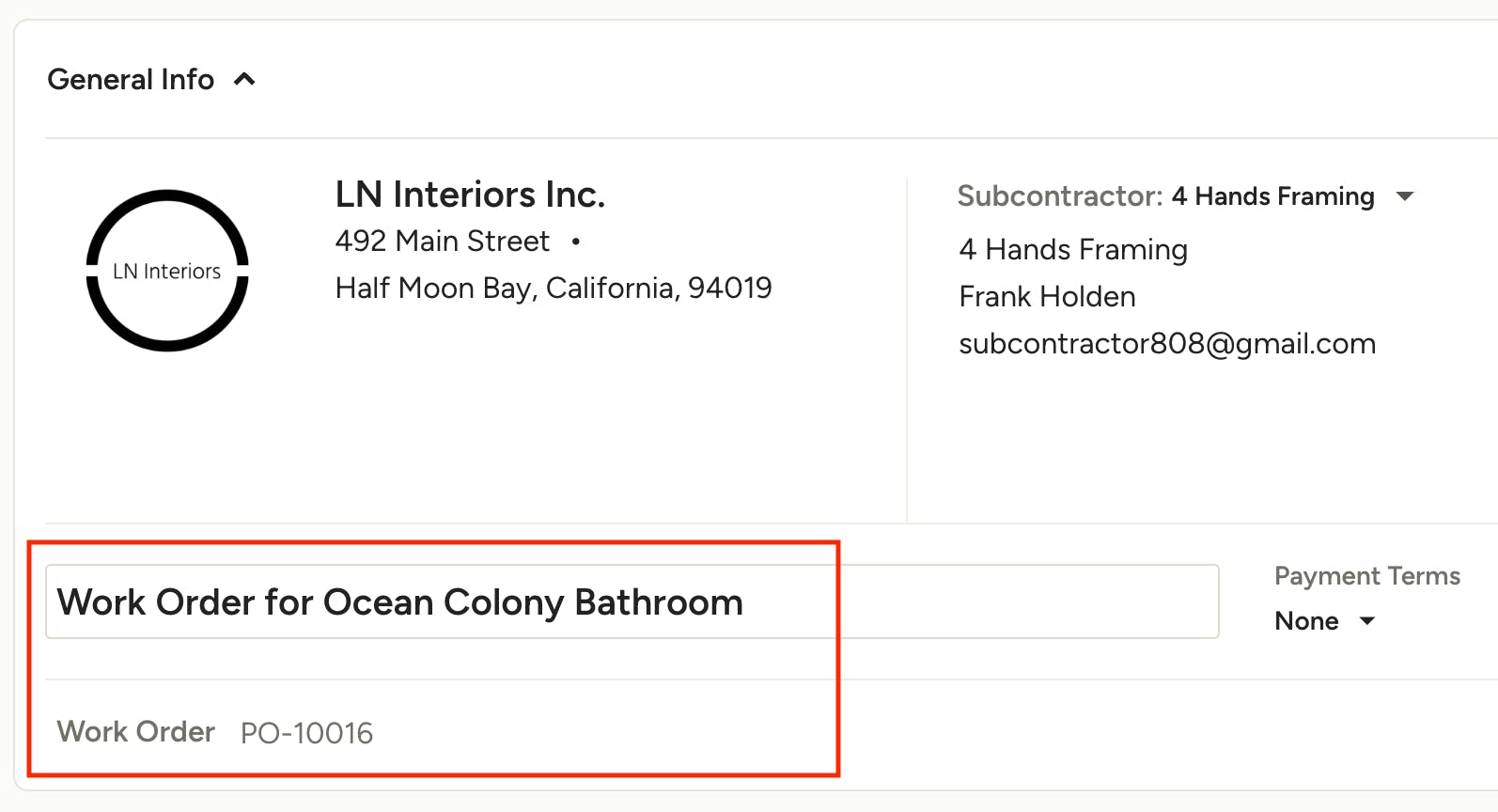The image size is (1498, 812).
Task: Click the 492 Main Street address line
Action: coord(442,242)
